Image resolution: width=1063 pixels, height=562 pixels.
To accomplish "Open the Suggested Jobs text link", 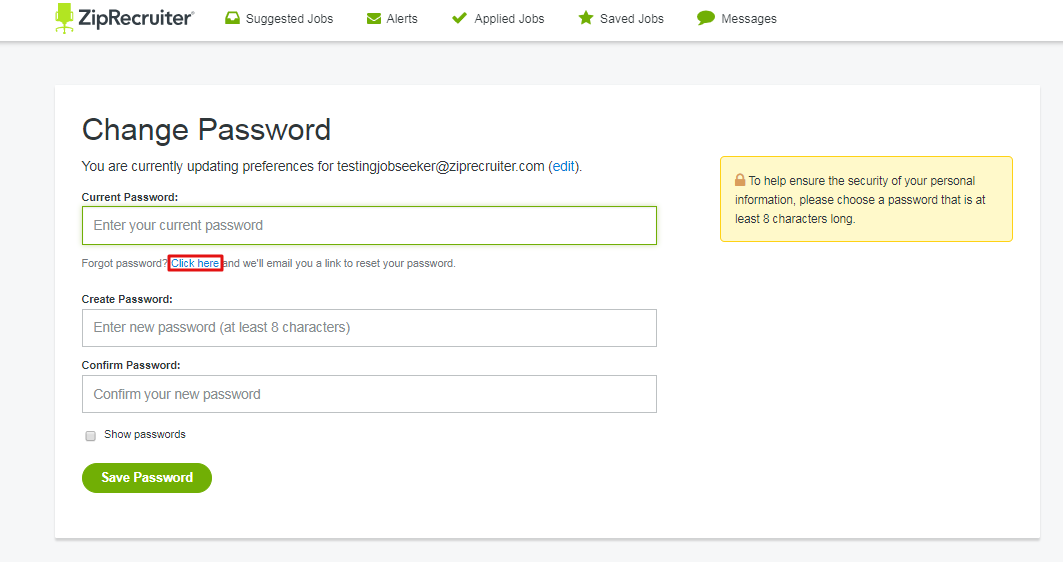I will pyautogui.click(x=289, y=19).
